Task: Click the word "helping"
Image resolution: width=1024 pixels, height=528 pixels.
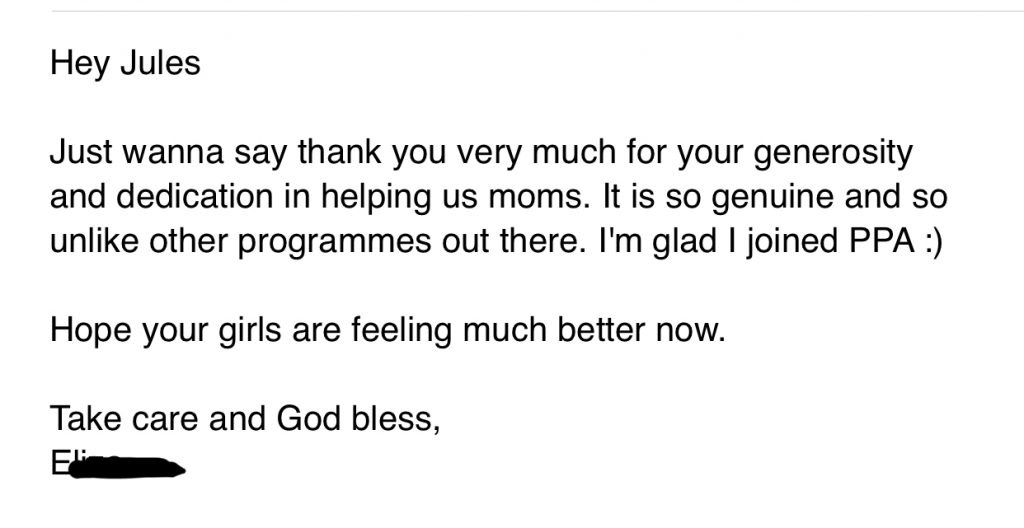Action: pyautogui.click(x=377, y=198)
